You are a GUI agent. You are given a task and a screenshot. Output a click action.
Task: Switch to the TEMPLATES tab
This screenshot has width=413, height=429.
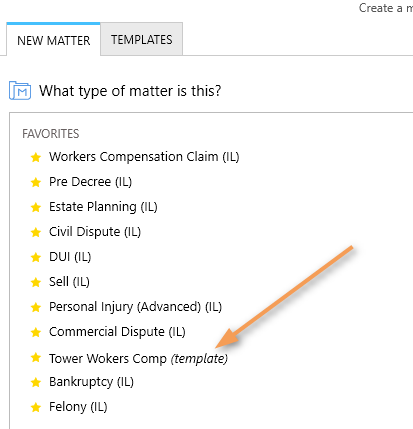coord(142,40)
